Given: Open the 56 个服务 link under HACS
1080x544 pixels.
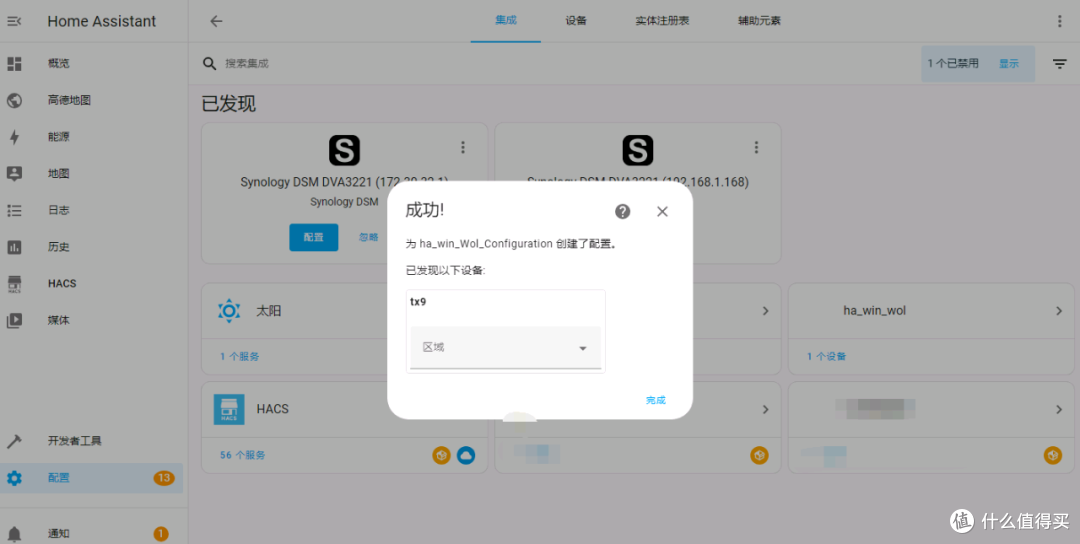Looking at the screenshot, I should (242, 455).
